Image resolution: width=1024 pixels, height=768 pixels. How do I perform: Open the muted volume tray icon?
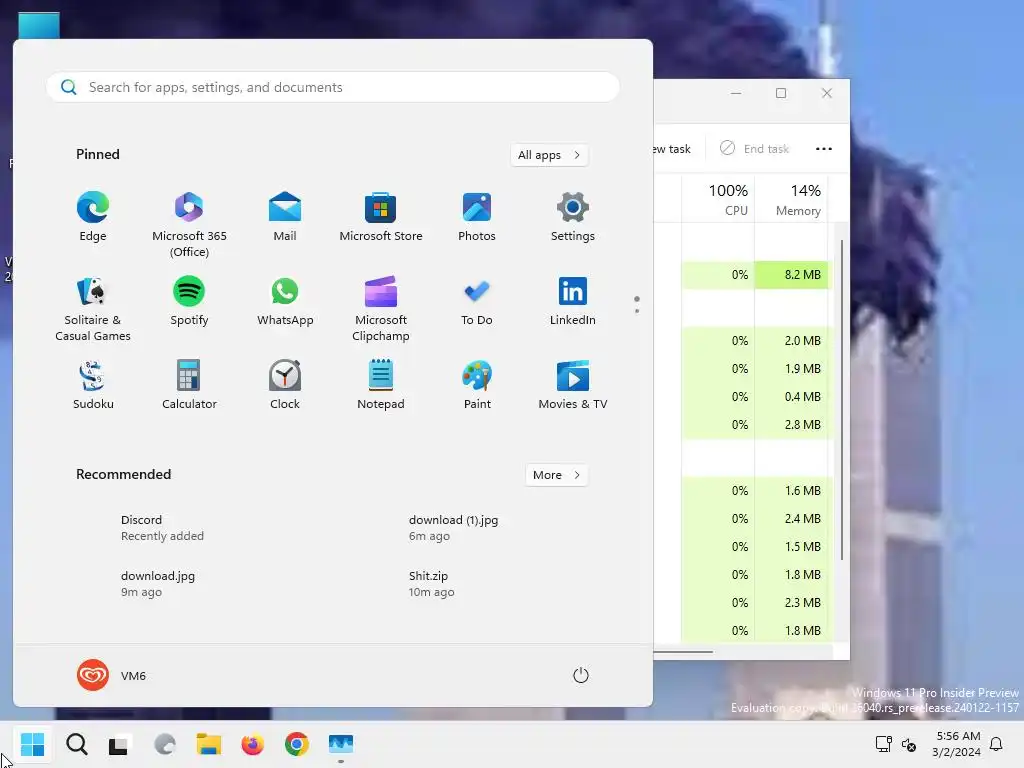coord(908,744)
